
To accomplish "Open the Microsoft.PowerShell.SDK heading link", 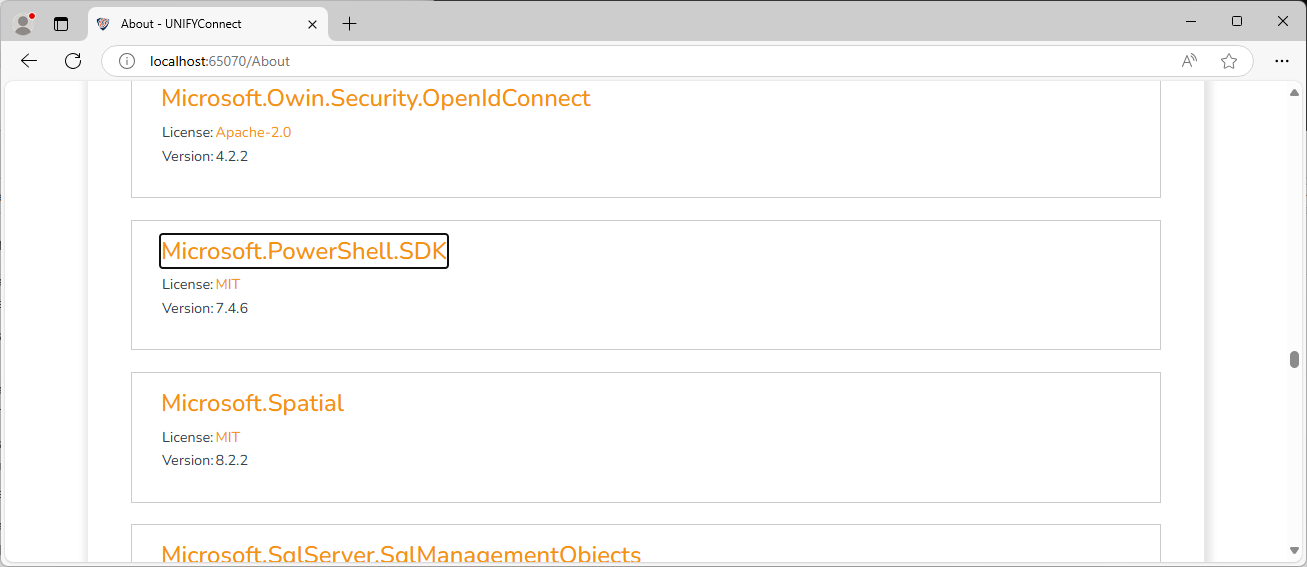I will tap(304, 251).
